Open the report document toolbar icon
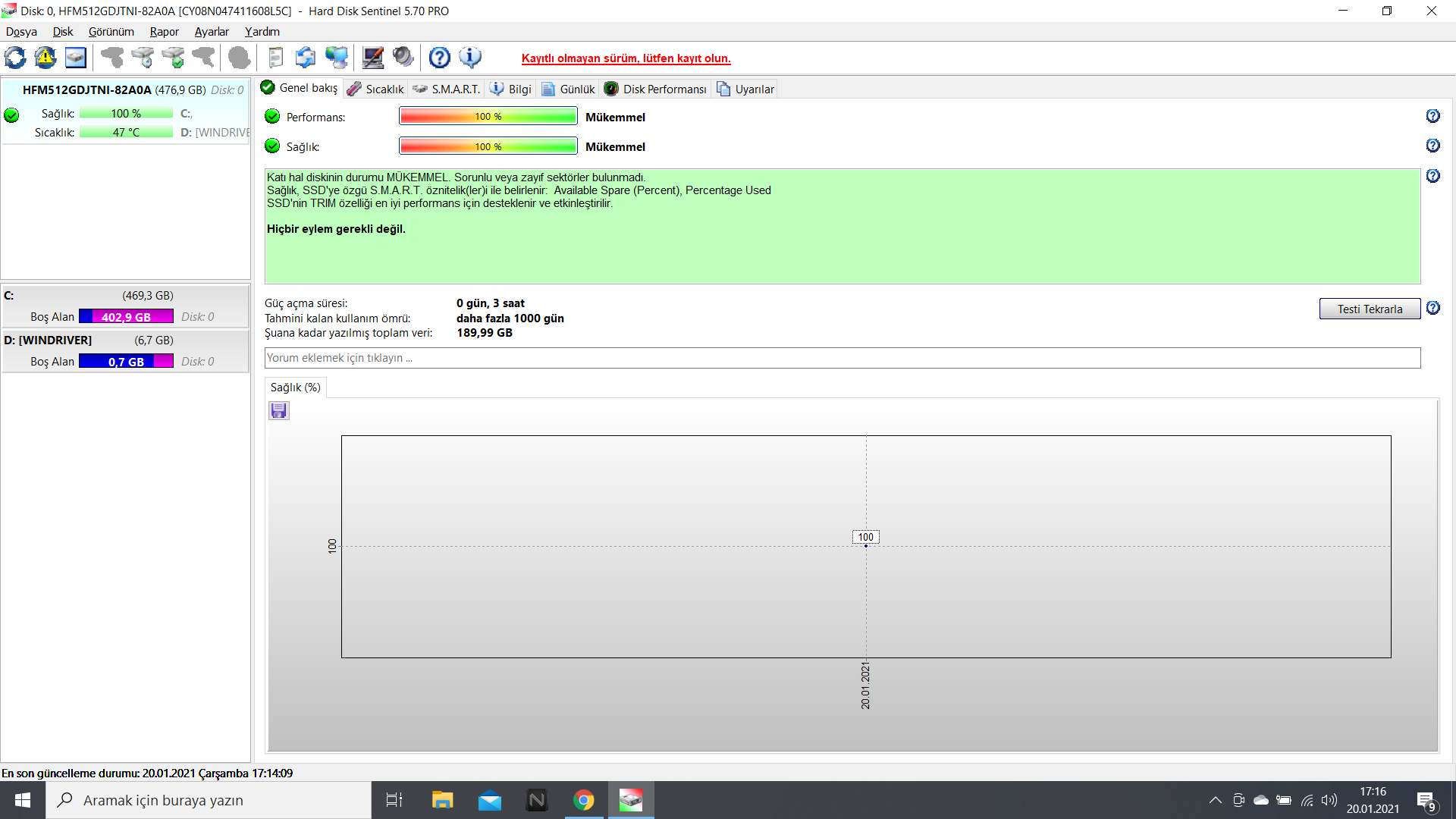Viewport: 1456px width, 819px height. tap(276, 58)
